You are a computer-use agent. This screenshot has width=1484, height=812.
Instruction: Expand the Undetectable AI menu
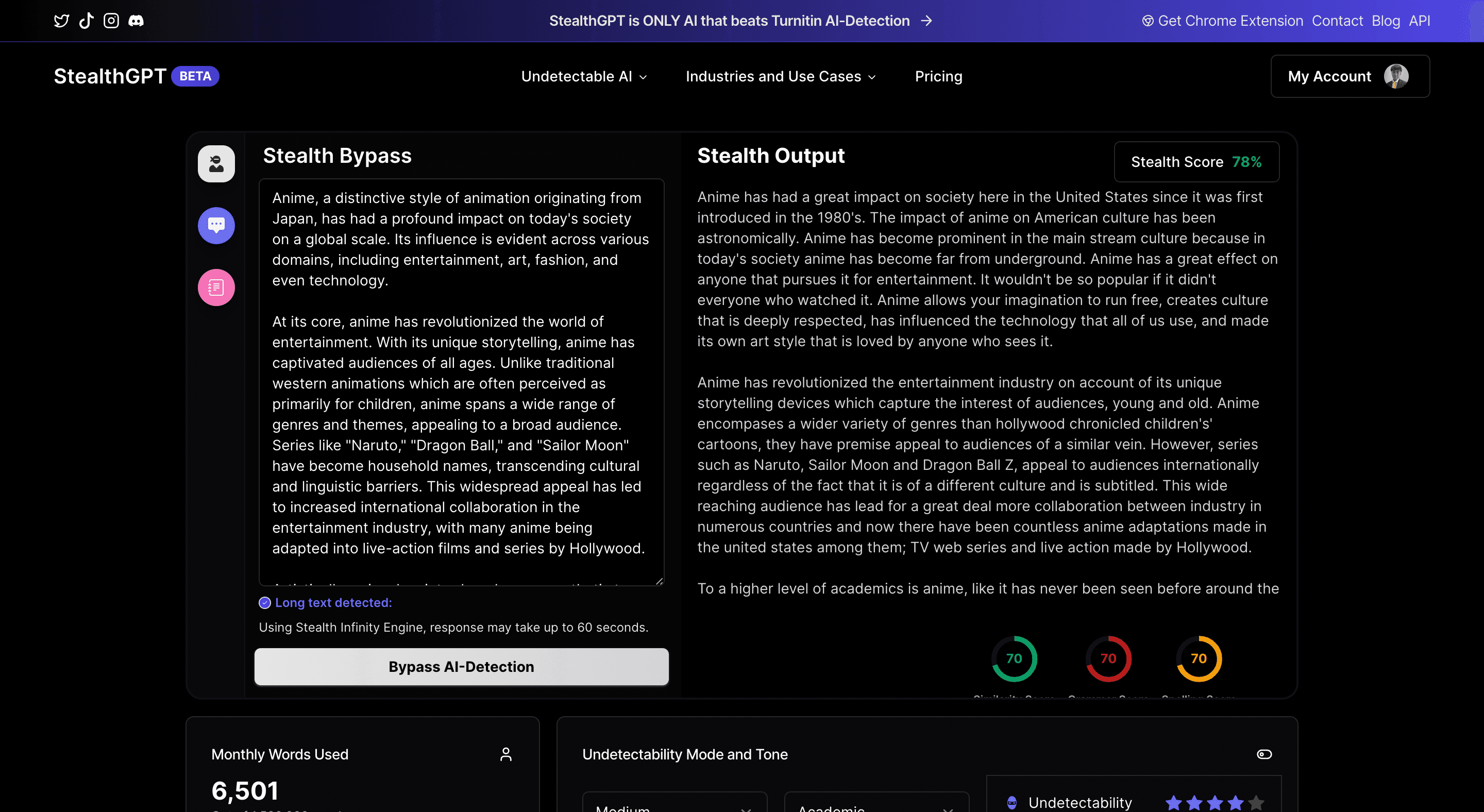point(584,77)
